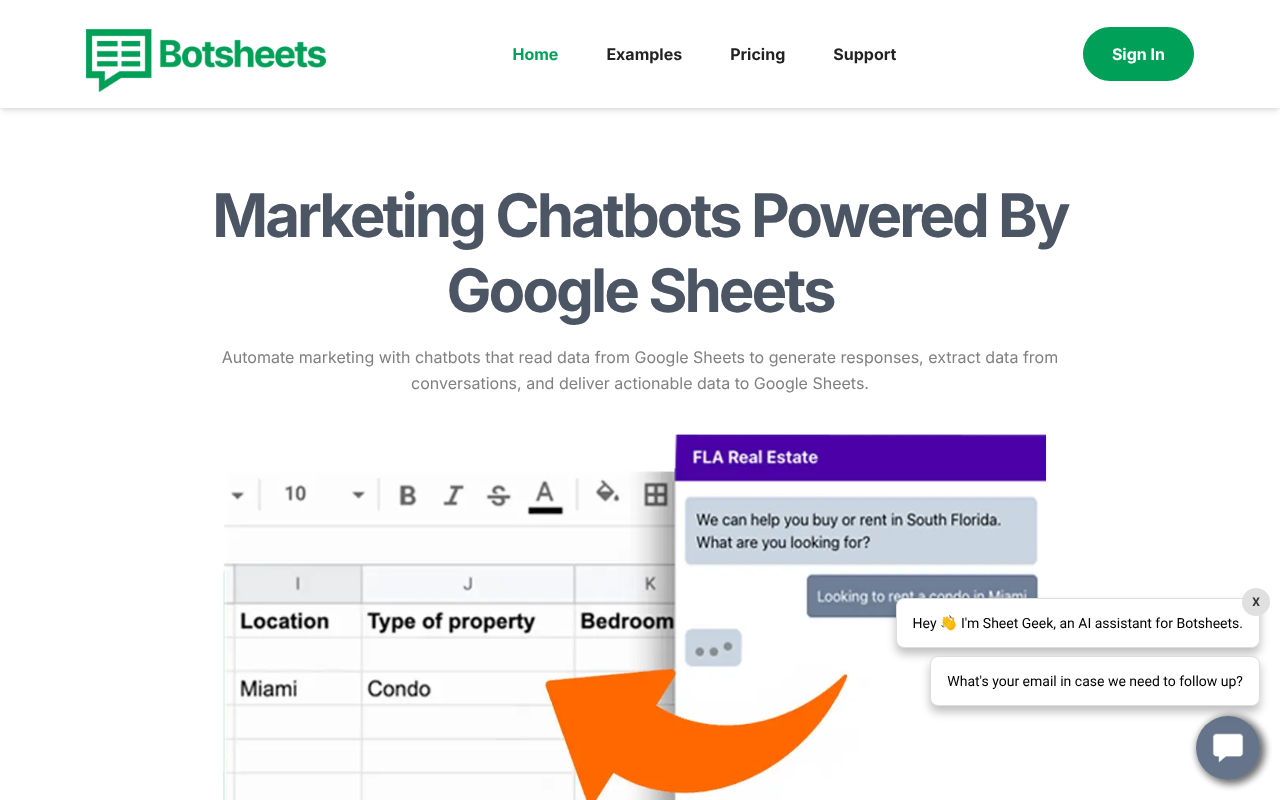
Task: Navigate to the Pricing section
Action: (x=757, y=54)
